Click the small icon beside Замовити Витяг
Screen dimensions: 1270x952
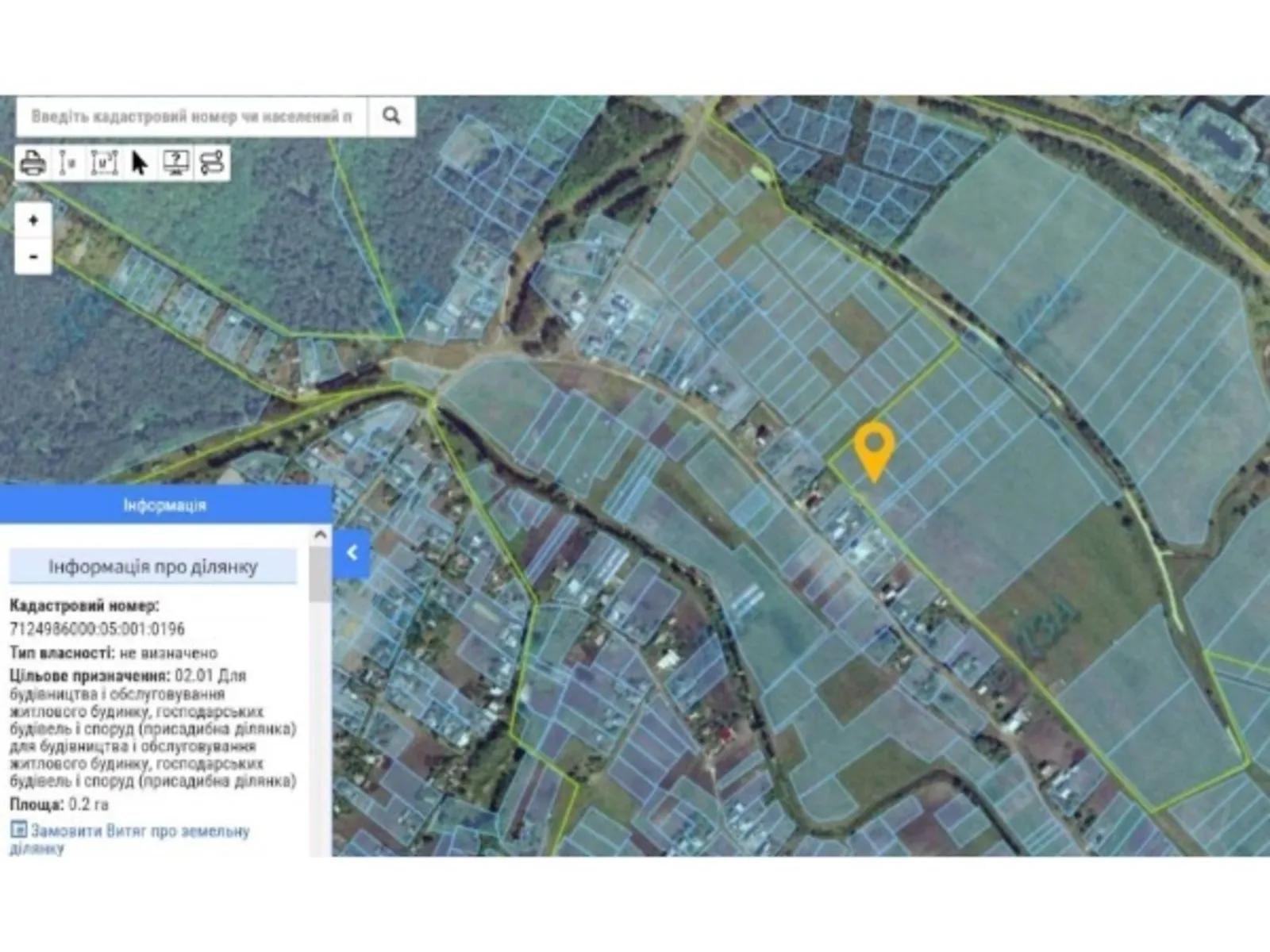18,830
